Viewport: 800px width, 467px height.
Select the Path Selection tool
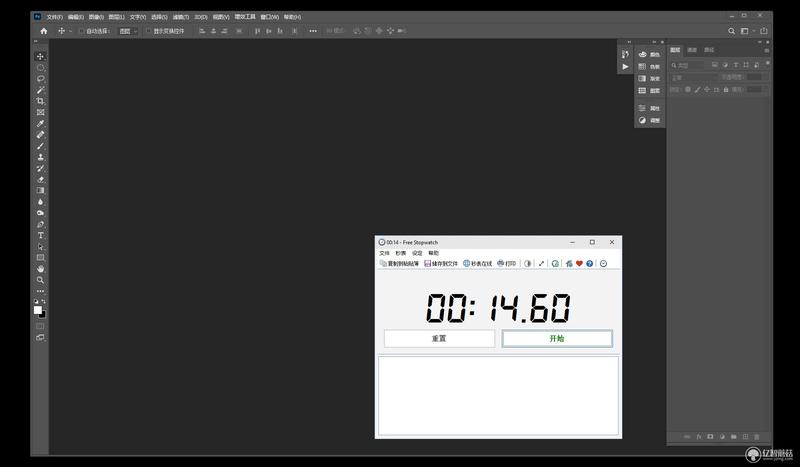40,247
